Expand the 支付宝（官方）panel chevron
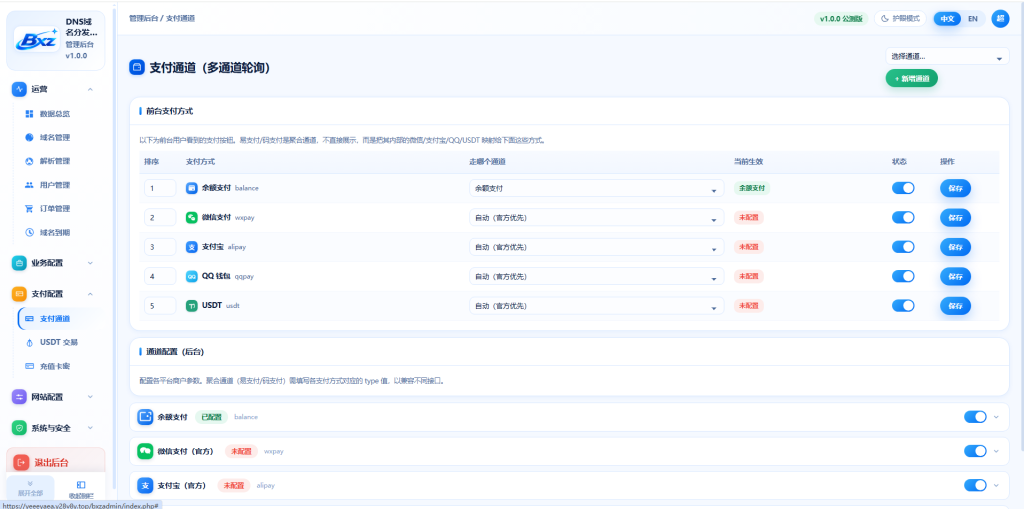 coord(996,485)
